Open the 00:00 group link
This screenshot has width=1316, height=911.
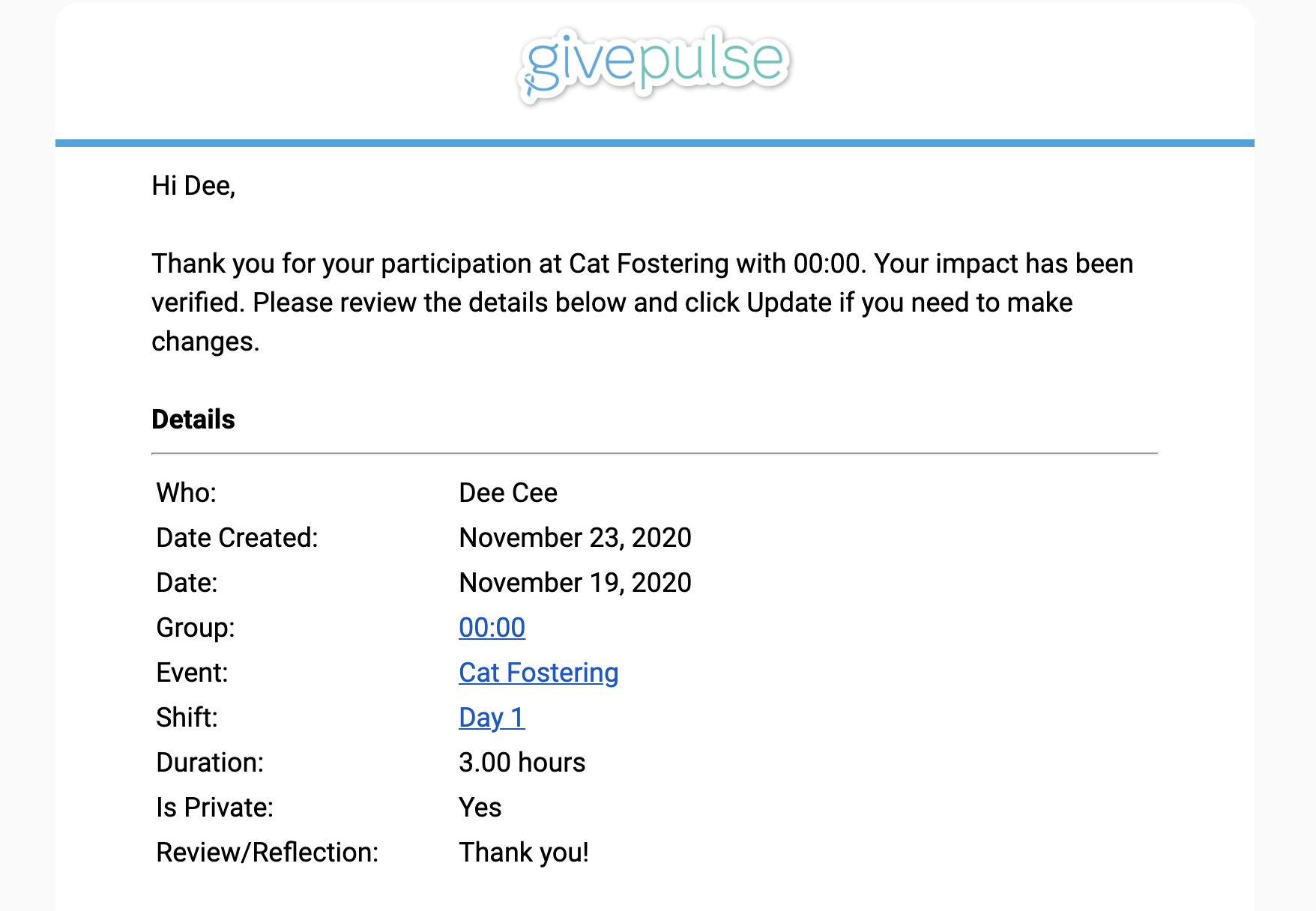click(x=492, y=628)
